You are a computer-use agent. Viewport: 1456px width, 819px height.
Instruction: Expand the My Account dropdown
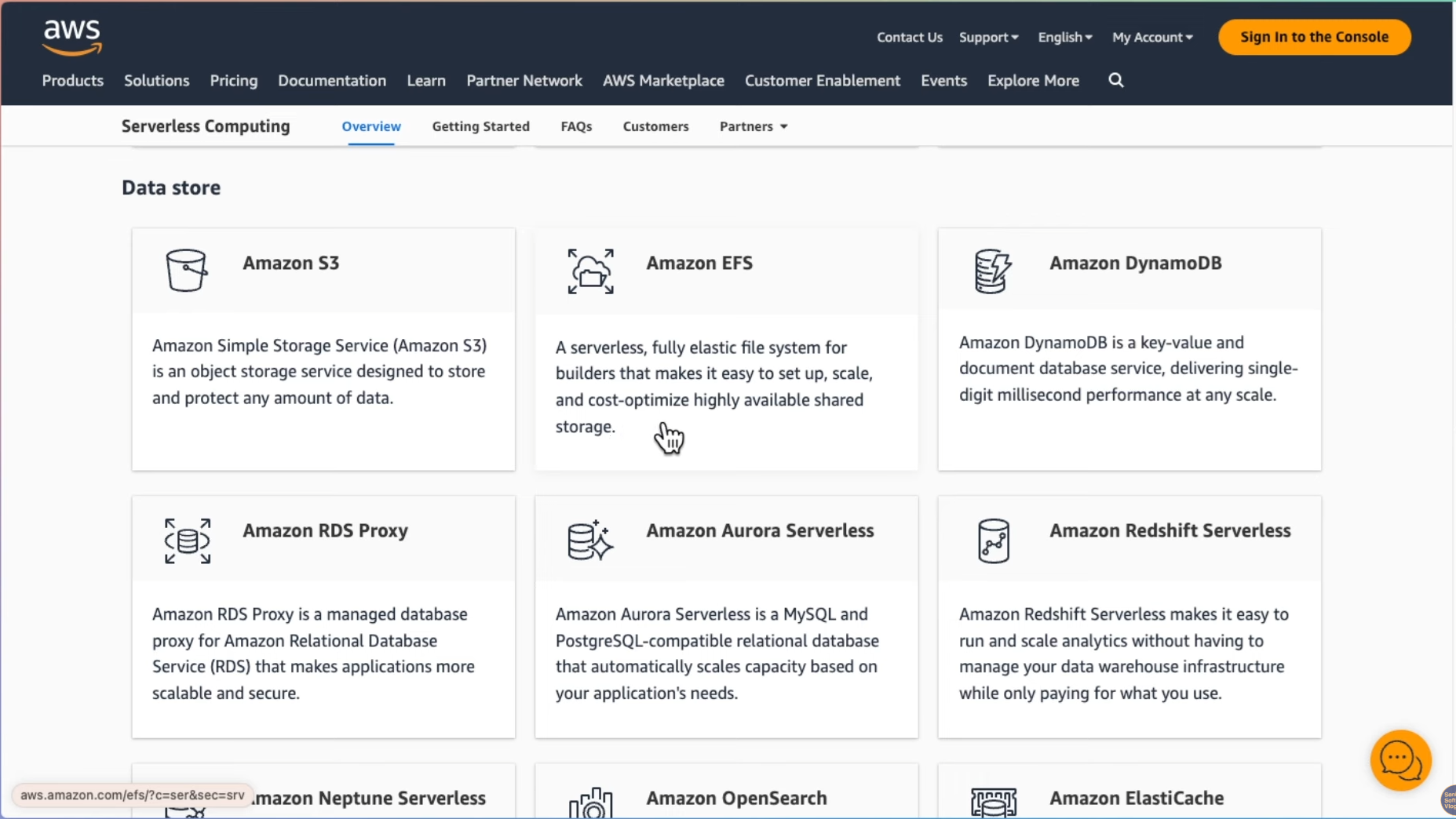pos(1152,37)
